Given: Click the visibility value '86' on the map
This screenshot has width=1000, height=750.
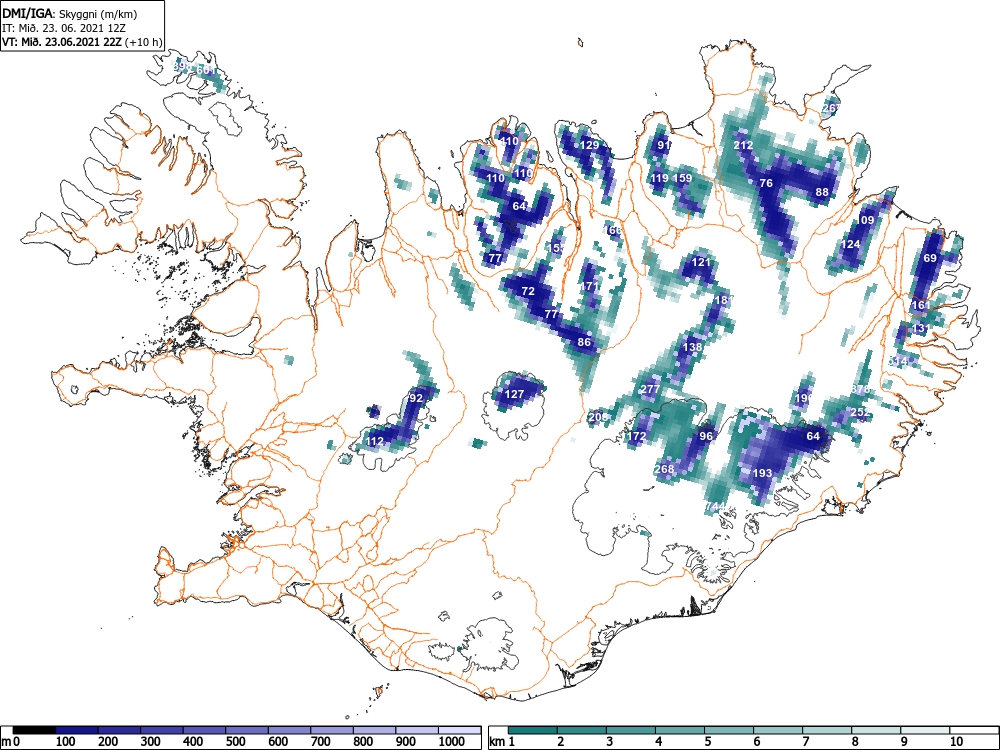Looking at the screenshot, I should click(x=584, y=342).
